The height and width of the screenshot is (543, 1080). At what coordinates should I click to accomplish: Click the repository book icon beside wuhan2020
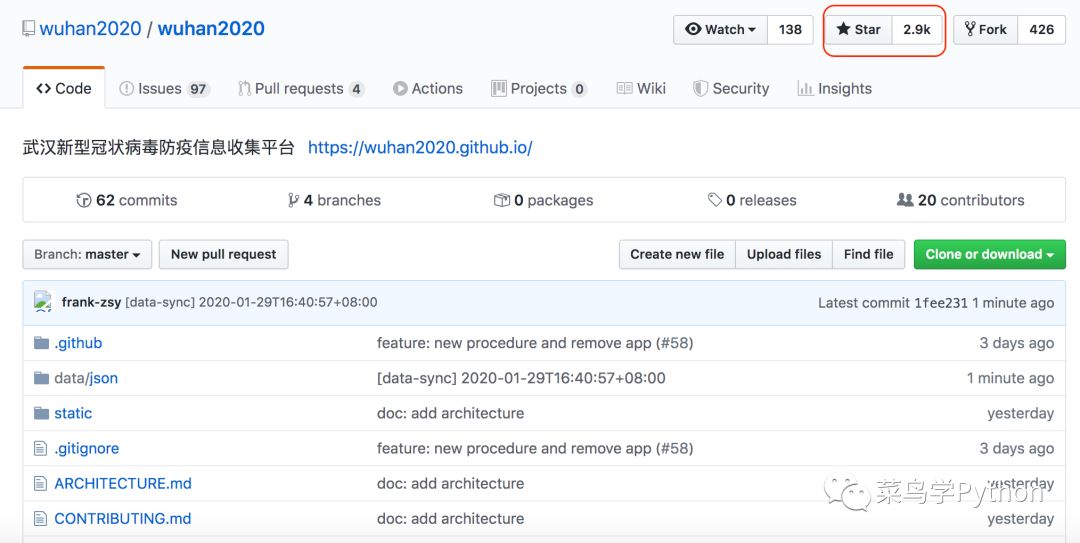click(28, 28)
